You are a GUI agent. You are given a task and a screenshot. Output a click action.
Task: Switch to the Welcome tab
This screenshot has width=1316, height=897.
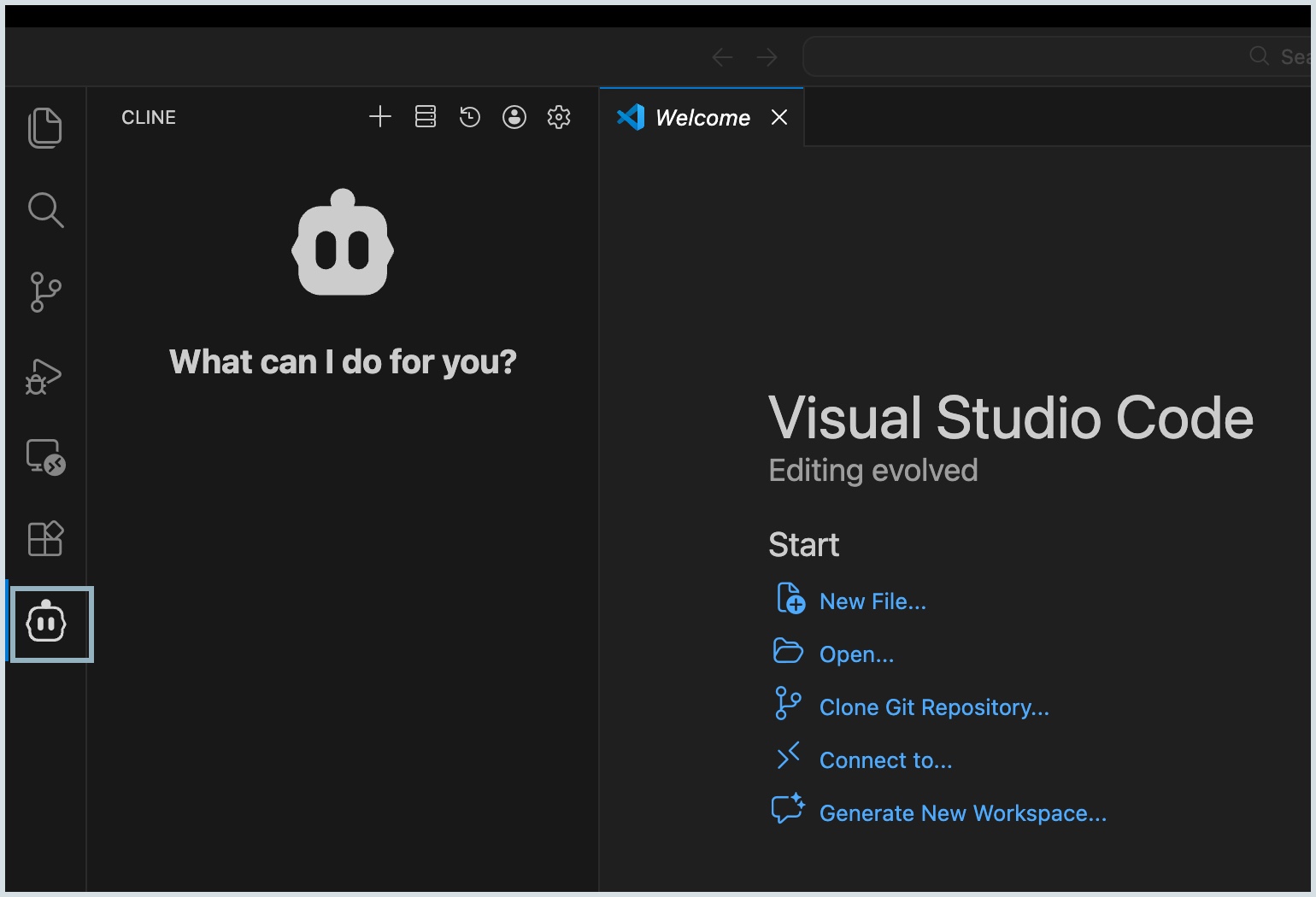pos(702,117)
